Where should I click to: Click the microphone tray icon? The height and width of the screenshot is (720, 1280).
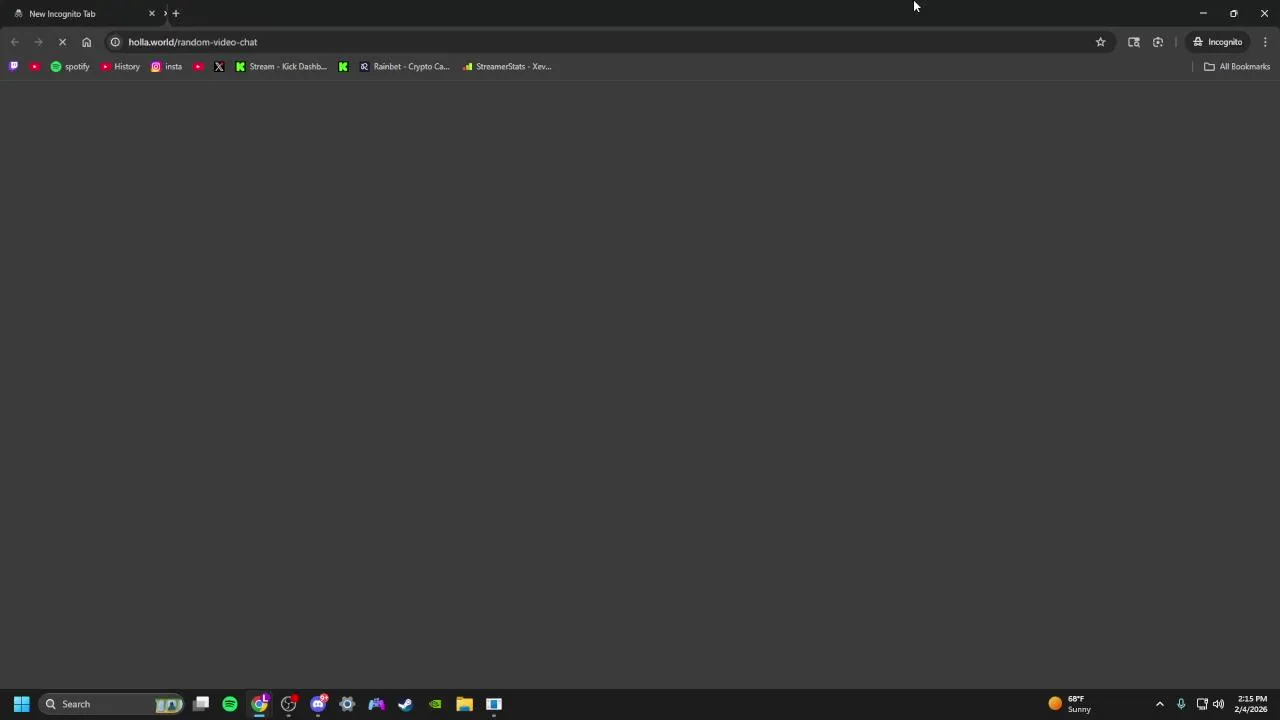click(1181, 704)
